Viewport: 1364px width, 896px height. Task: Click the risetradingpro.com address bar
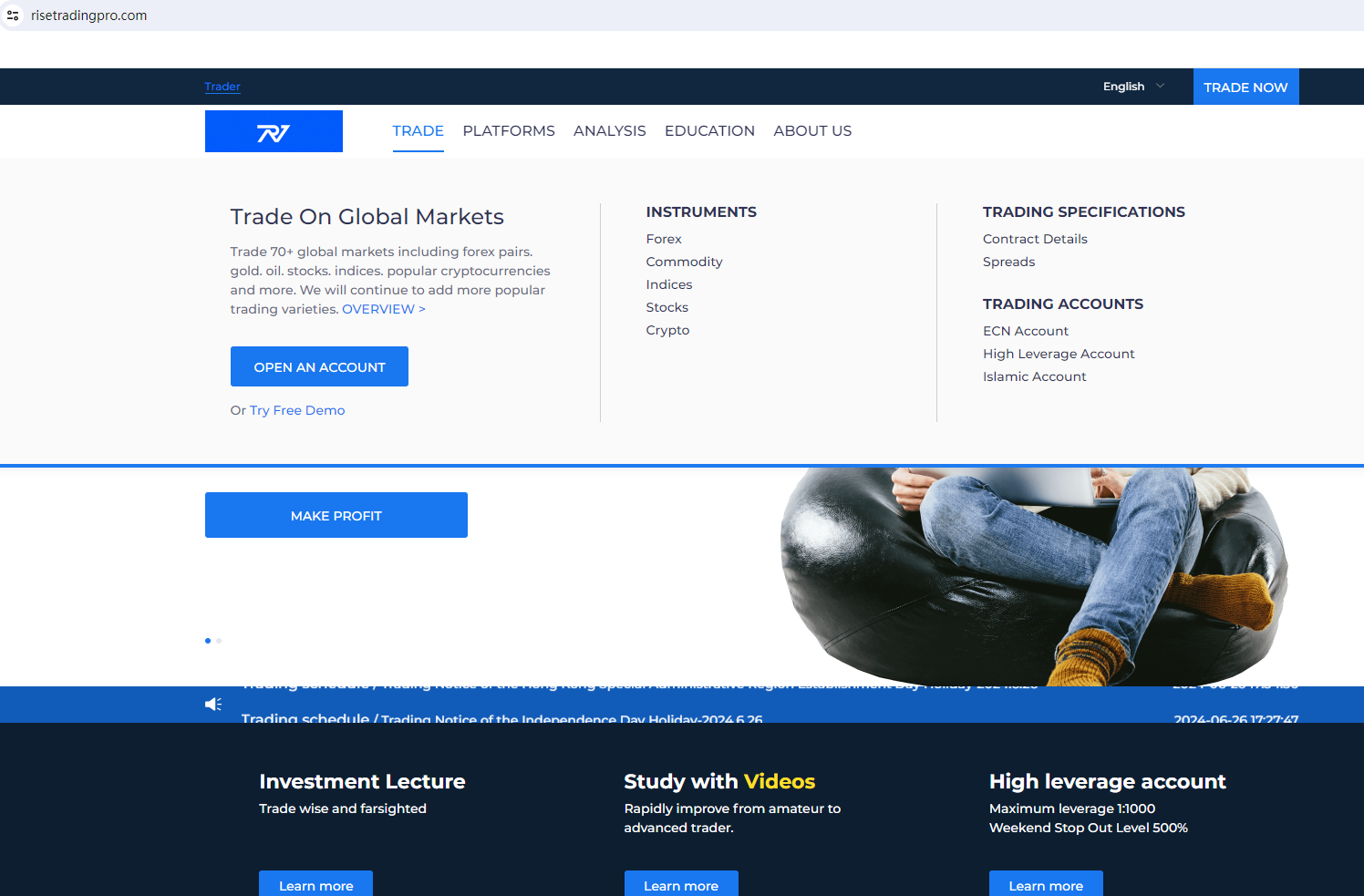(88, 15)
